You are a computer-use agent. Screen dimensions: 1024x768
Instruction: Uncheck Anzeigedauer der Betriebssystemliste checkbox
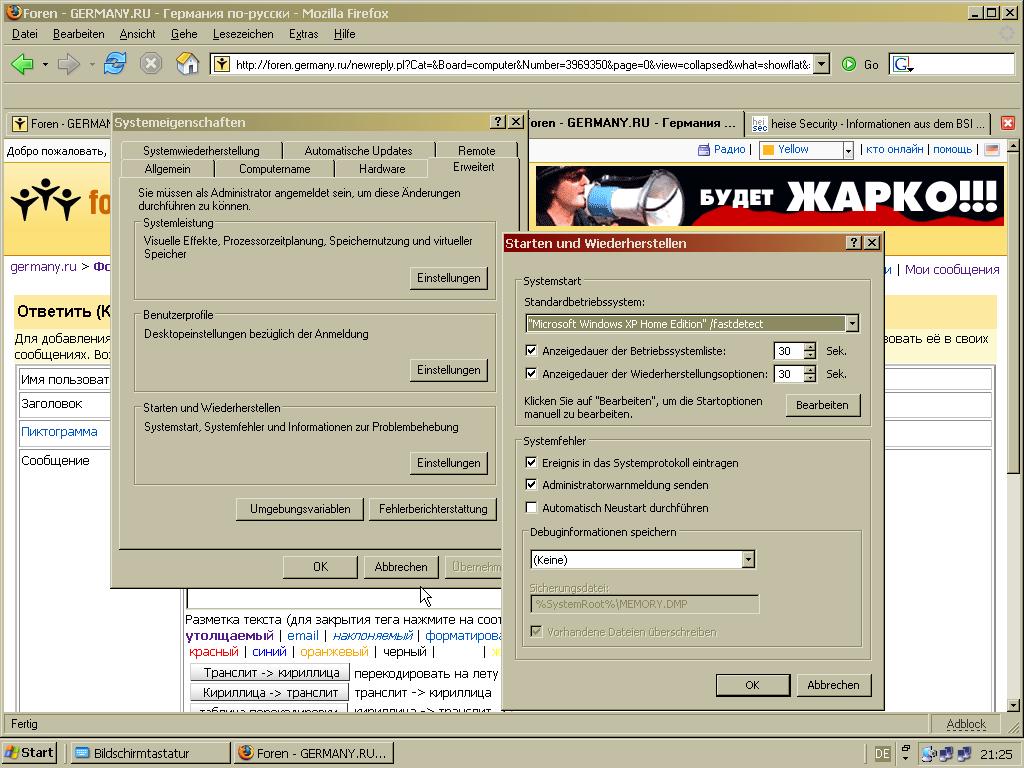click(x=532, y=351)
